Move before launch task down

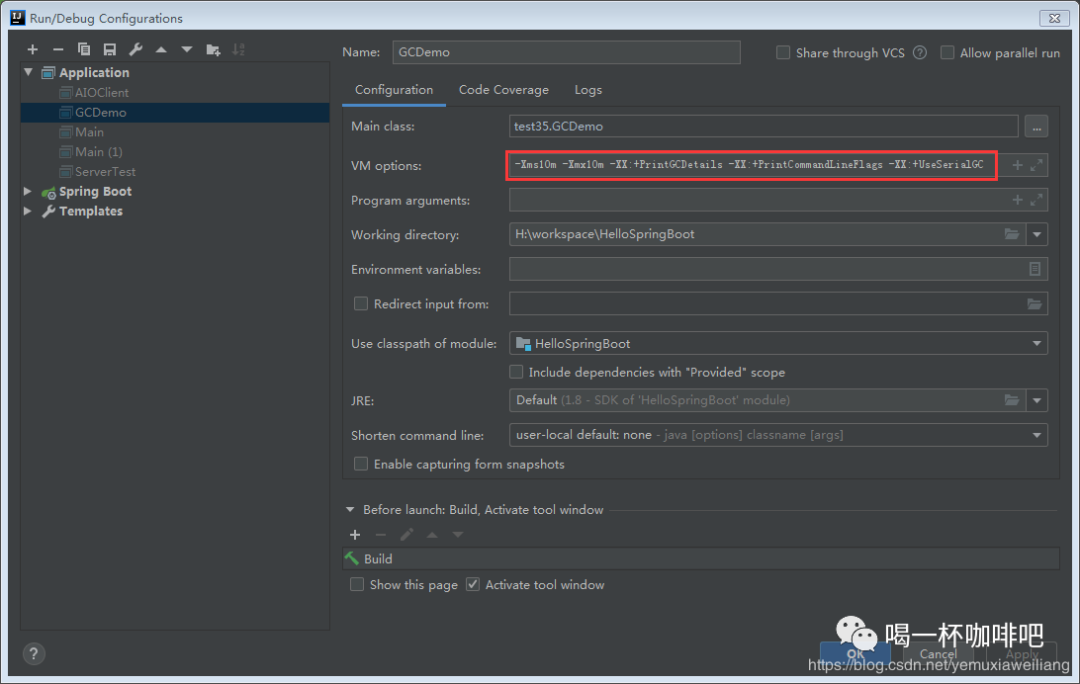457,535
